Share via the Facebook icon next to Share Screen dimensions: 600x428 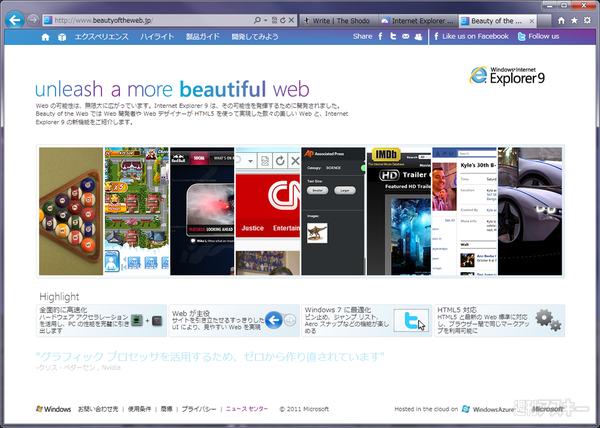tap(381, 37)
